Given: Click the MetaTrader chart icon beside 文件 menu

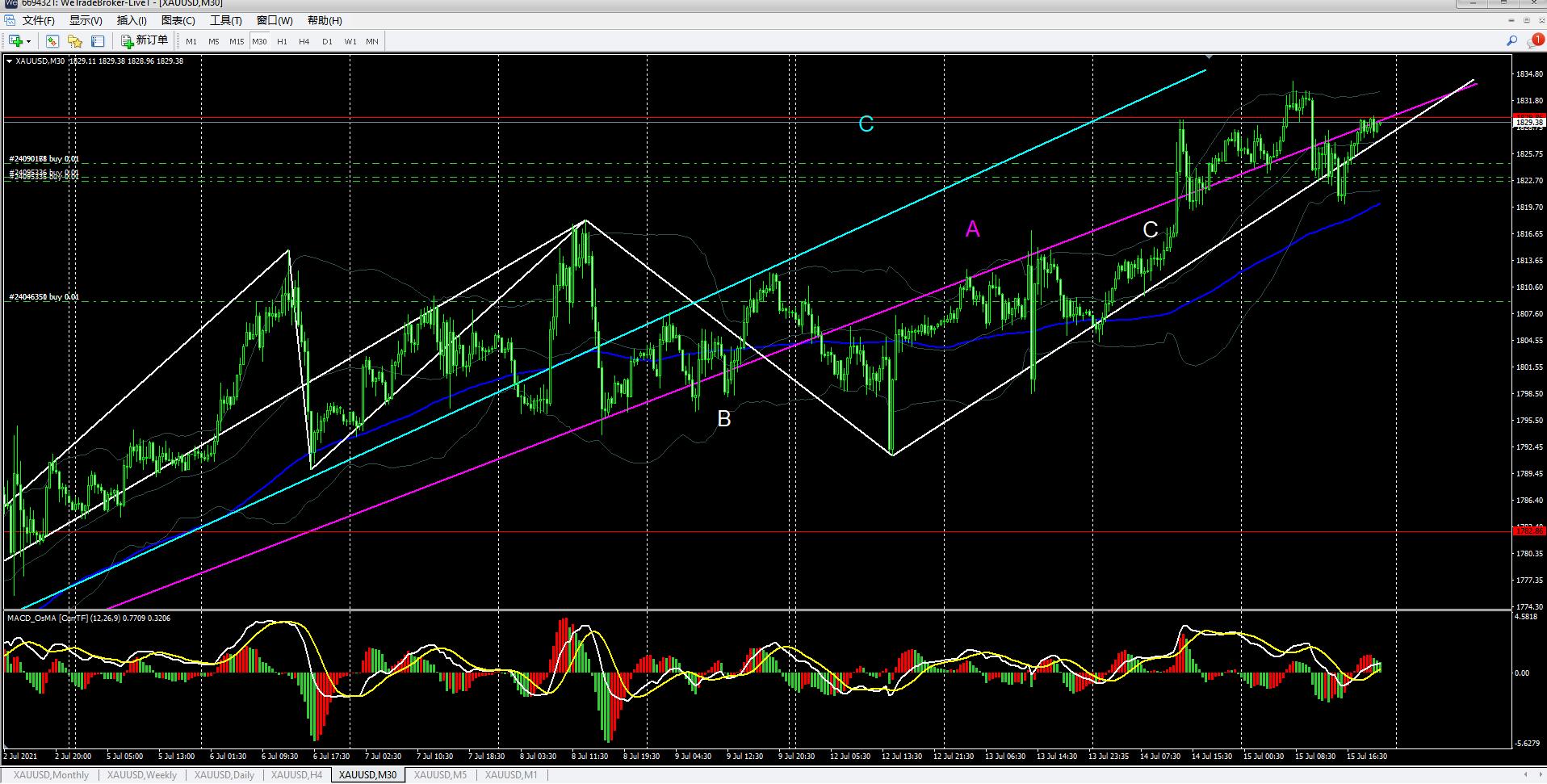Looking at the screenshot, I should click(x=10, y=20).
